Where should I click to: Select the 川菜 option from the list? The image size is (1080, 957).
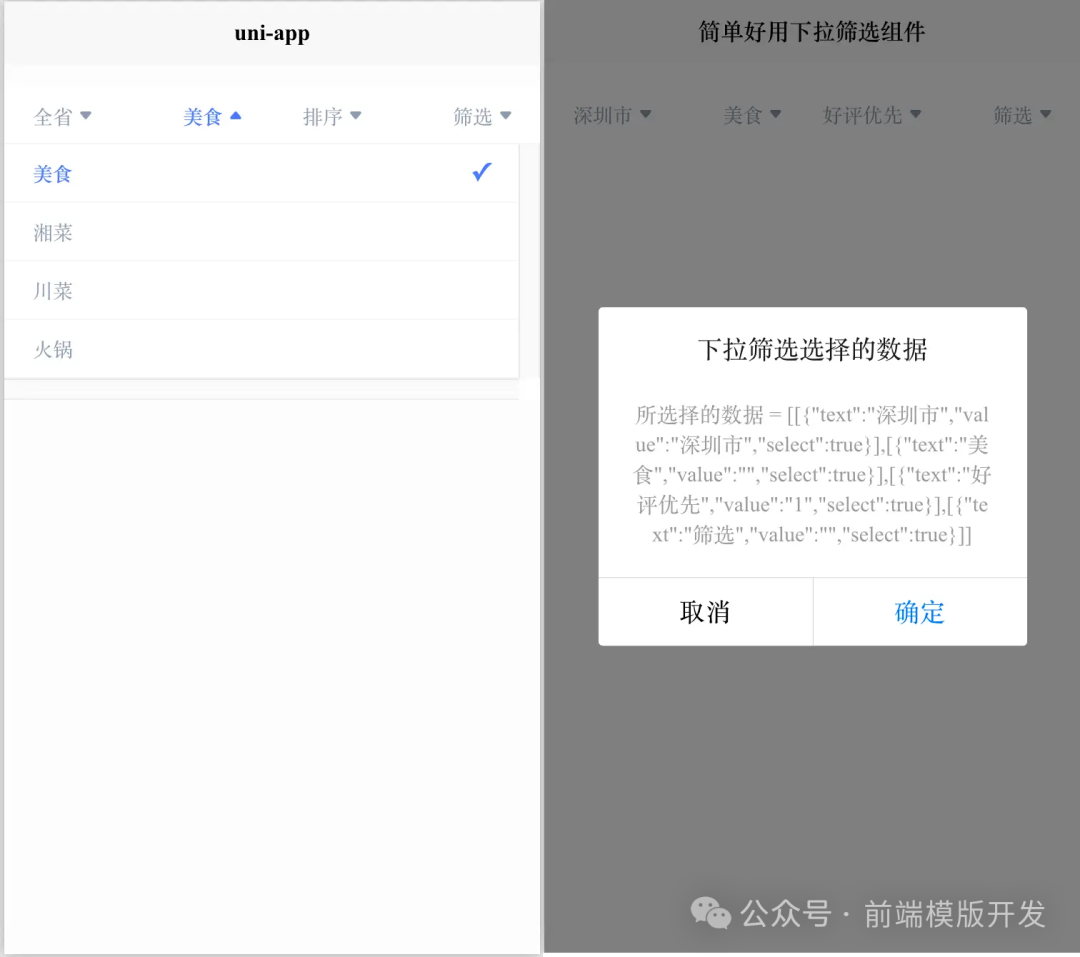(x=52, y=291)
